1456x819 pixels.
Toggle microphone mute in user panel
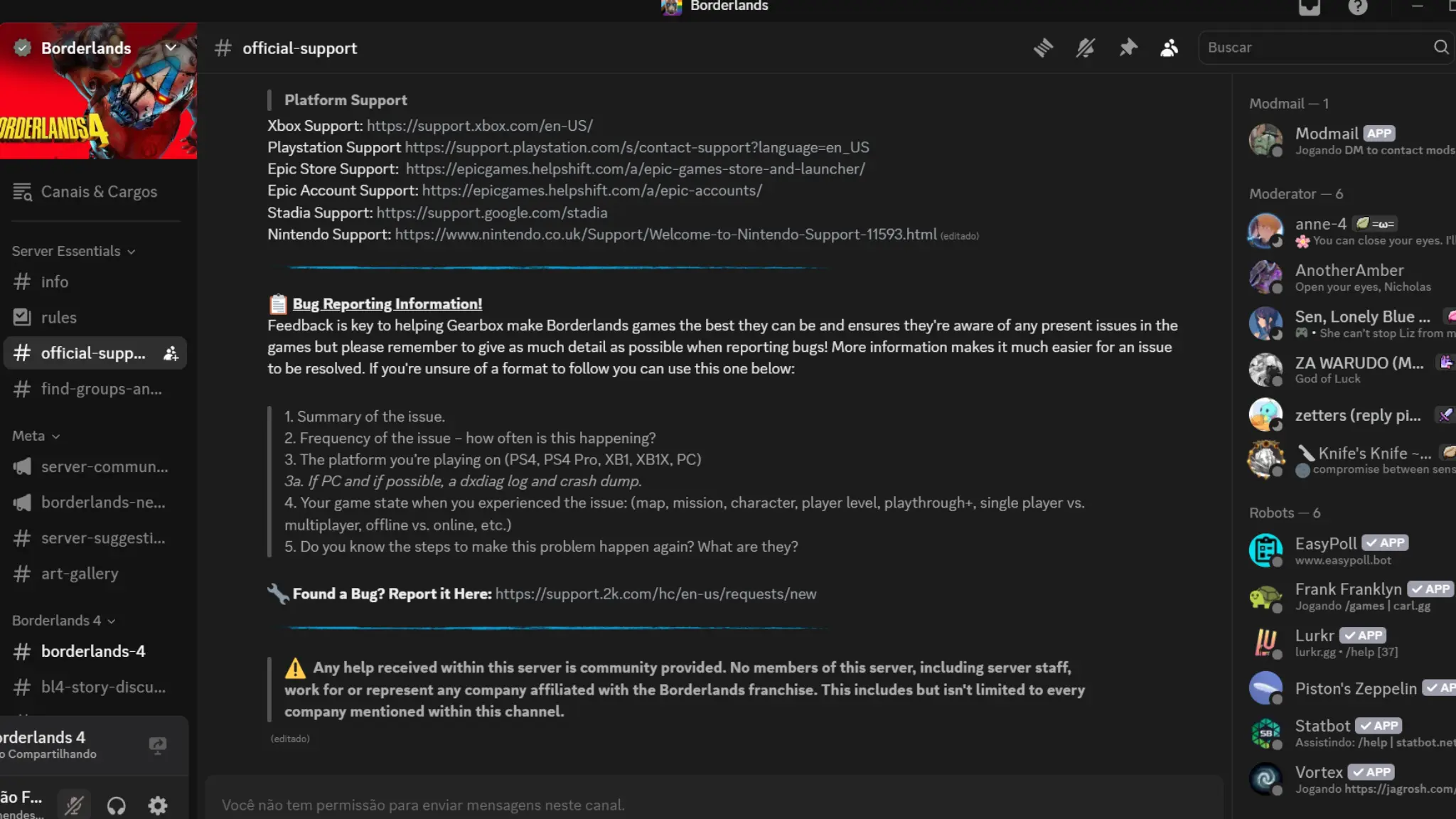click(x=74, y=805)
